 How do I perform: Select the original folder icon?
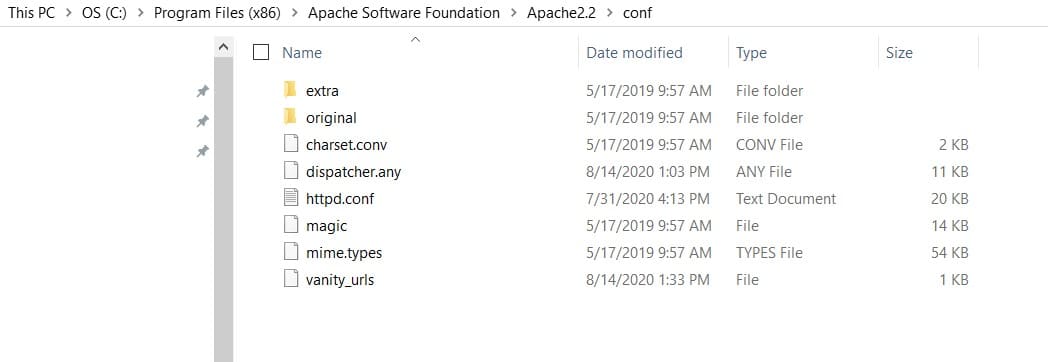click(289, 117)
